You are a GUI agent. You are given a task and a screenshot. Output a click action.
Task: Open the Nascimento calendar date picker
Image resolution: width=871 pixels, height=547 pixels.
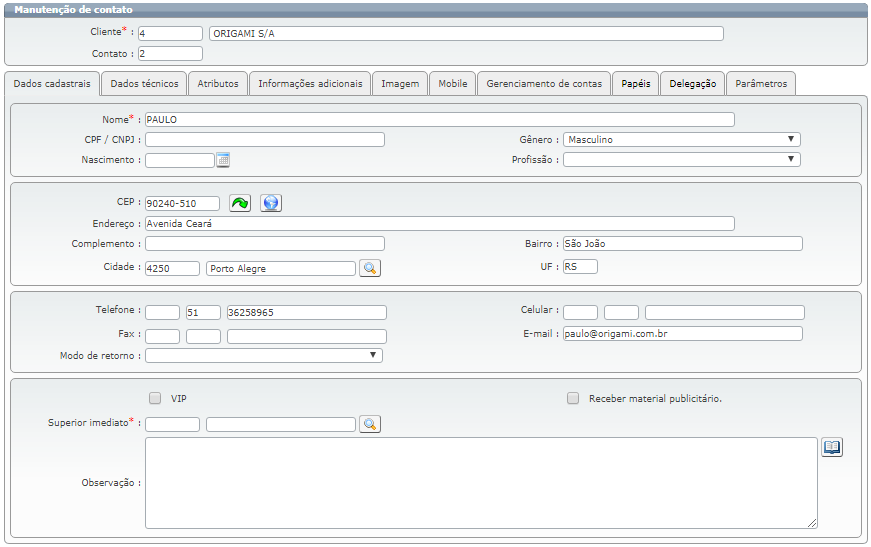pyautogui.click(x=224, y=160)
